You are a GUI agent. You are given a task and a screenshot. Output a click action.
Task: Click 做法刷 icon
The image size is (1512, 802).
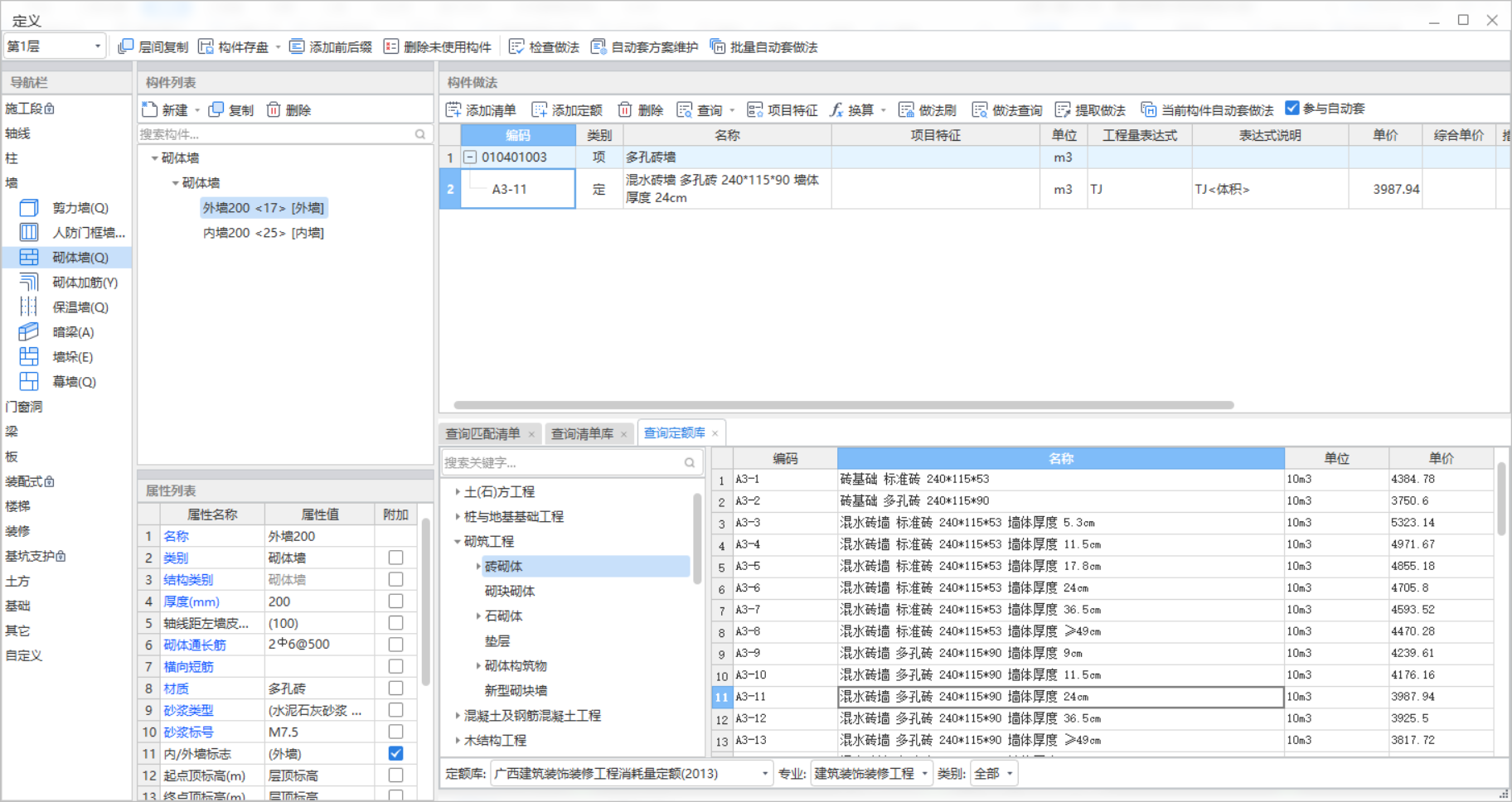907,109
